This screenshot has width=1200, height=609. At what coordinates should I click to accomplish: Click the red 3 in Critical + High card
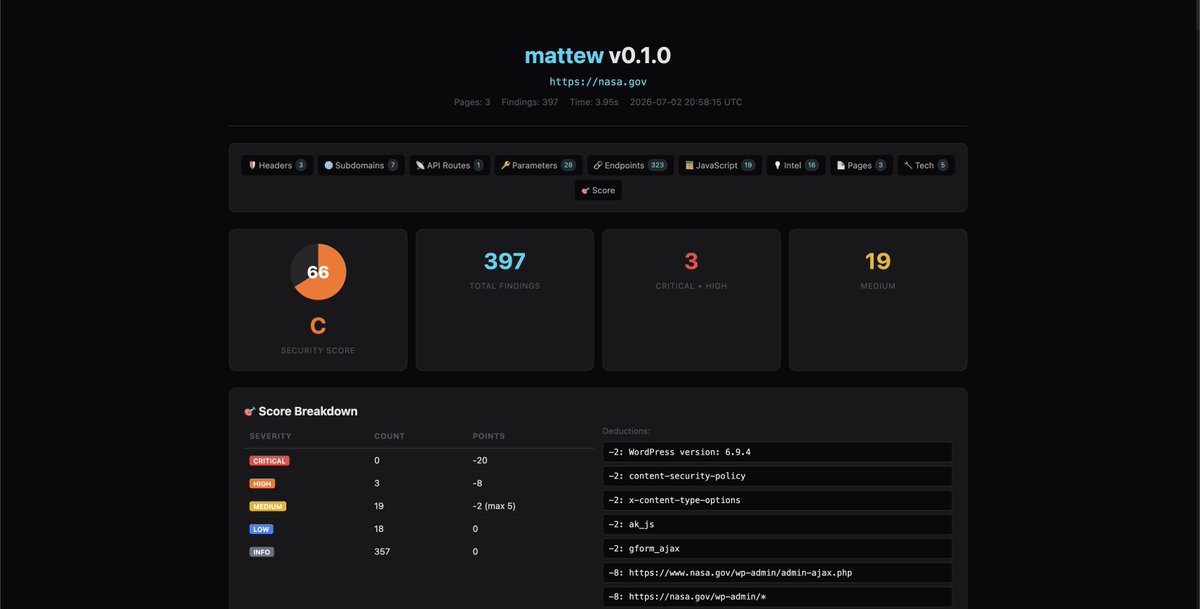click(691, 262)
